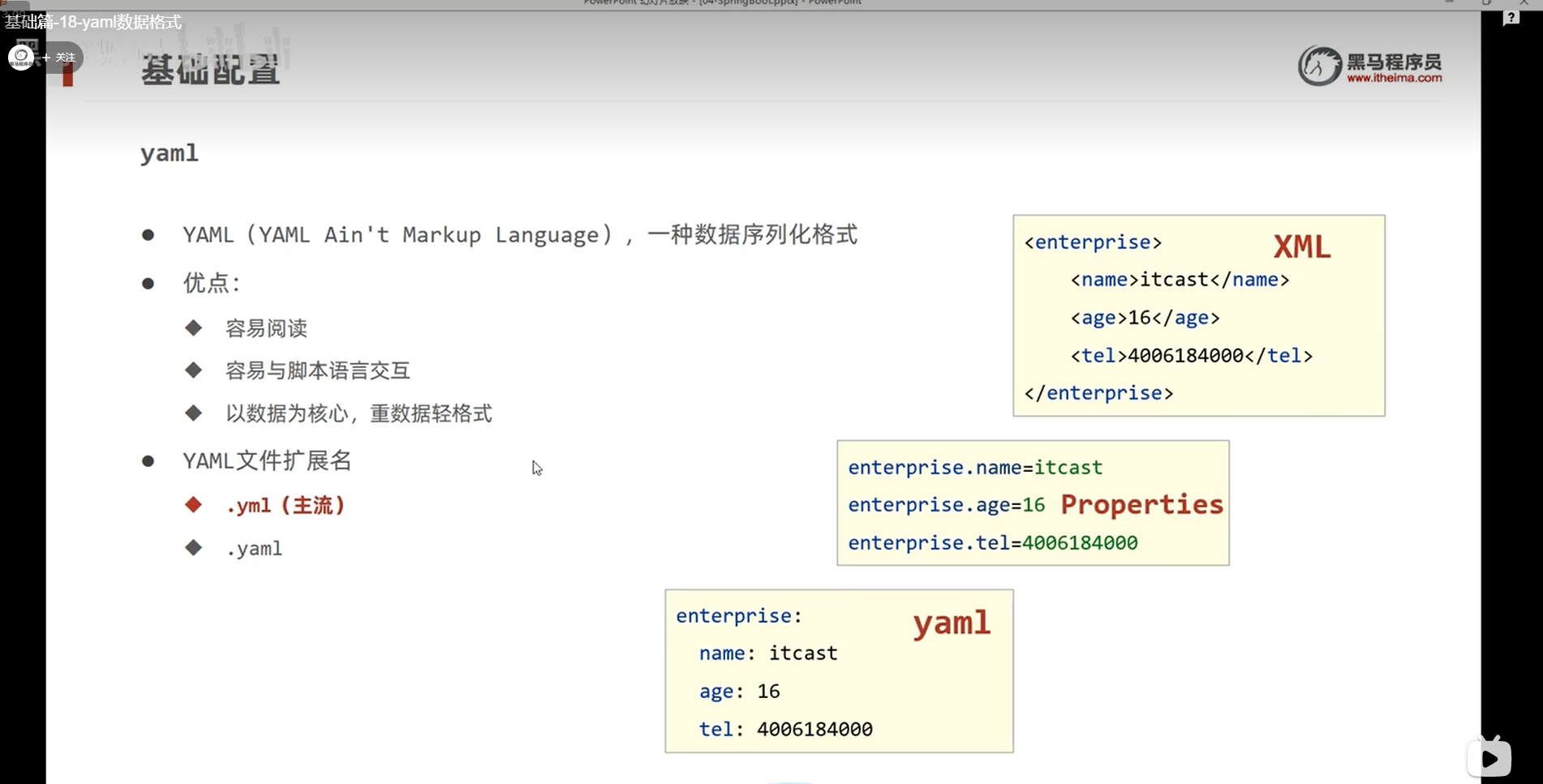Click the 容易与脚本语言交互 sub-bullet
This screenshot has width=1543, height=784.
pyautogui.click(x=317, y=371)
